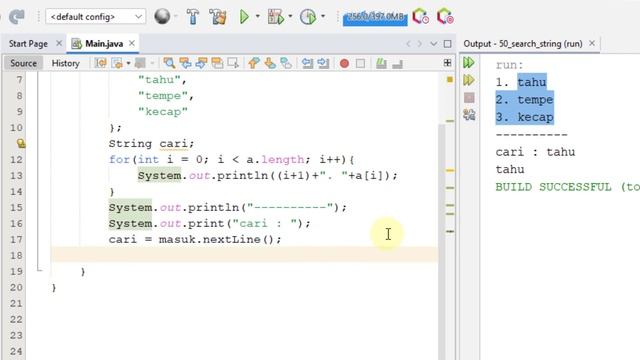
Task: Switch to Source view
Action: point(23,63)
